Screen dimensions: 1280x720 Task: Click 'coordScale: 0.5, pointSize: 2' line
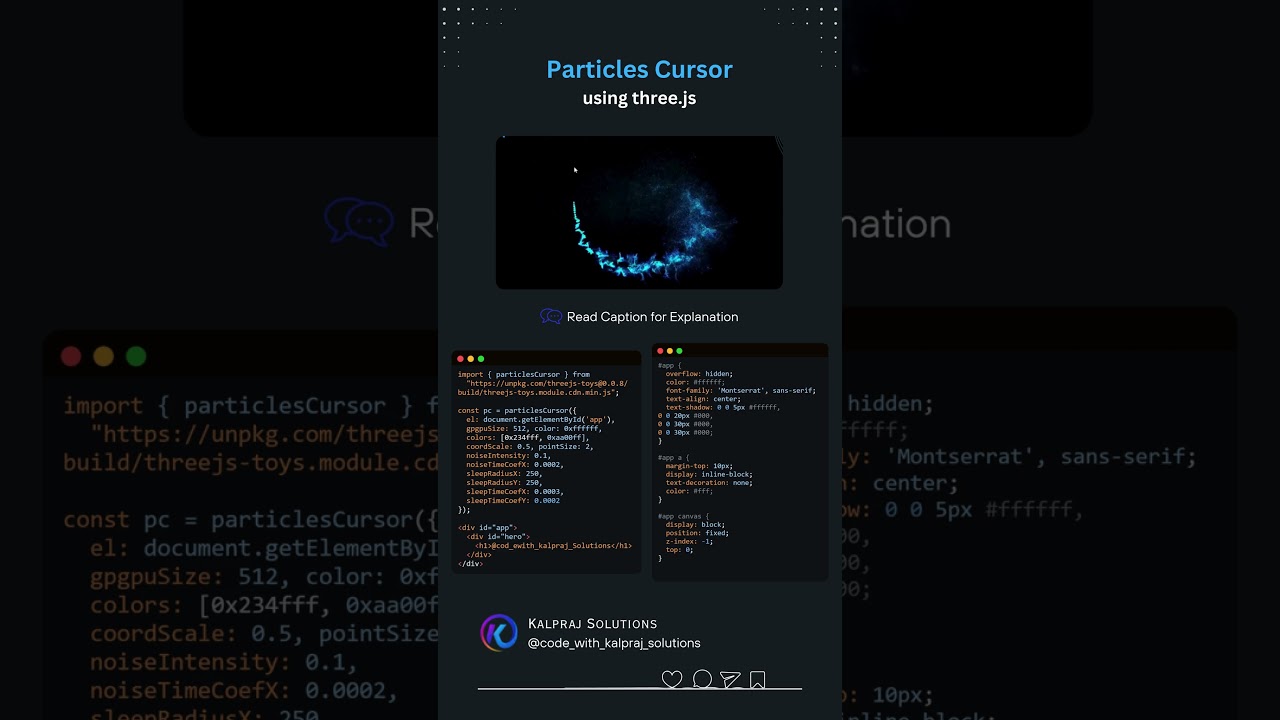coord(530,446)
